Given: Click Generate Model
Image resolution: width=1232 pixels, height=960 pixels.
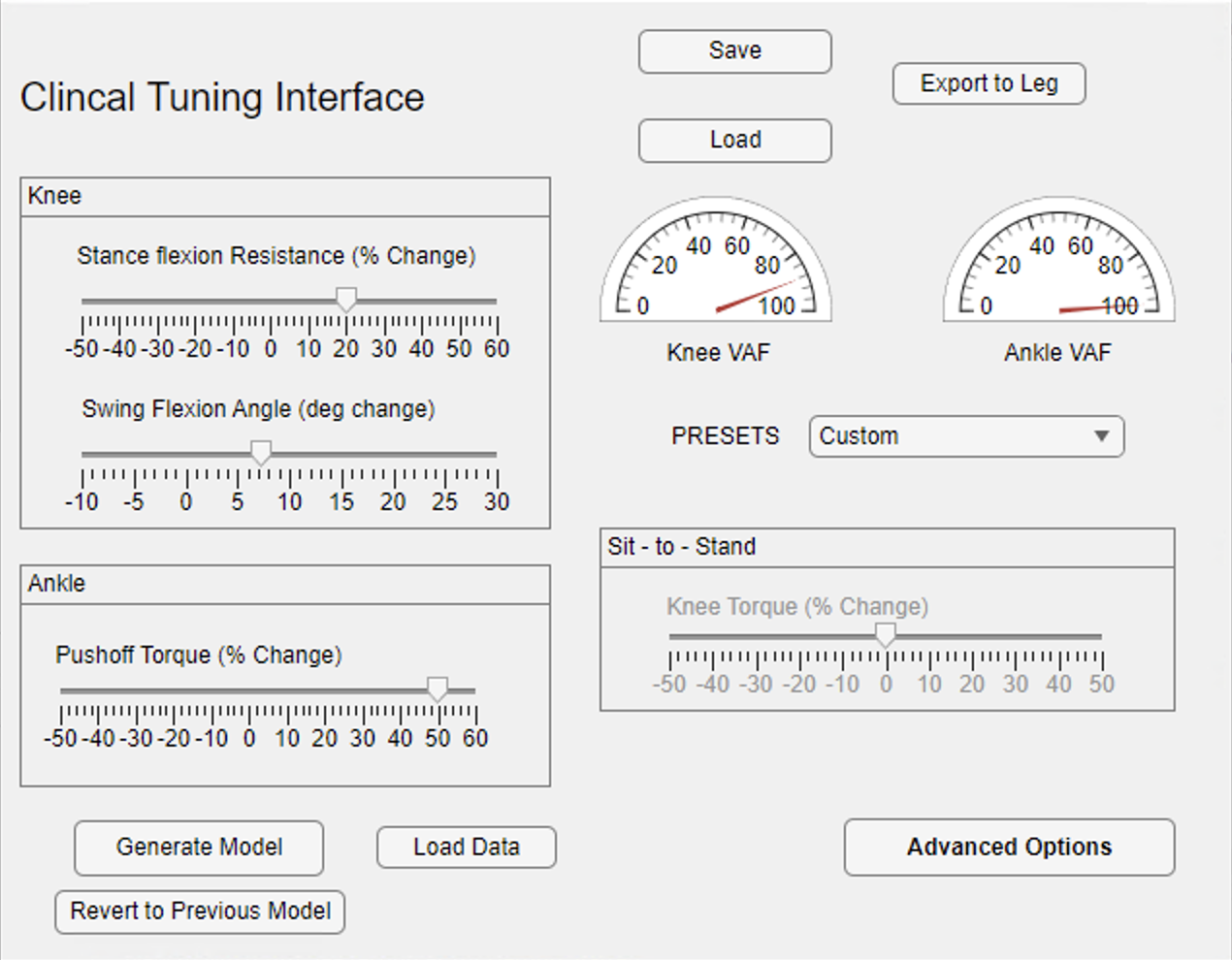Looking at the screenshot, I should 199,848.
